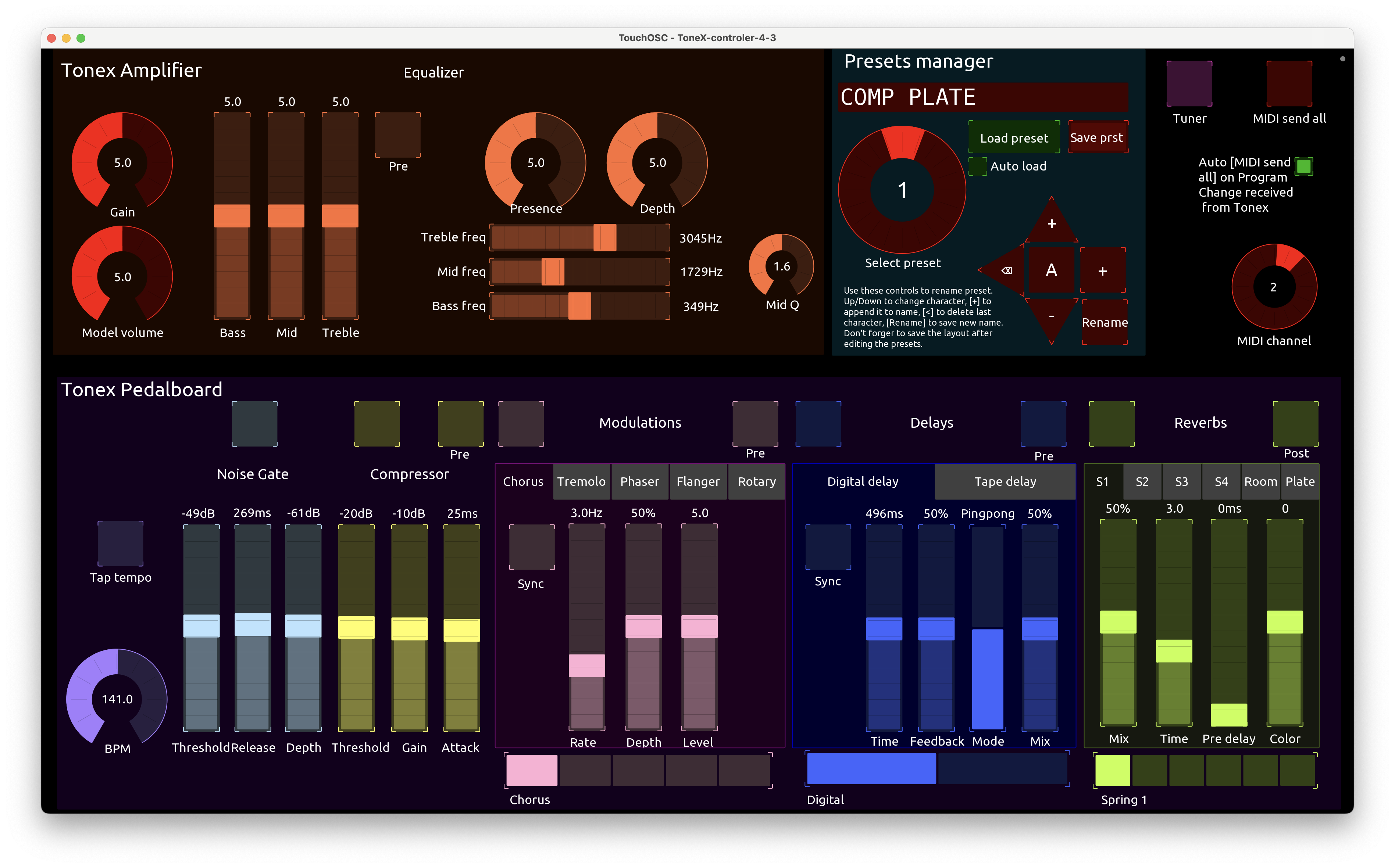Click the append plus button beside A
The width and height of the screenshot is (1395, 868).
(1102, 270)
